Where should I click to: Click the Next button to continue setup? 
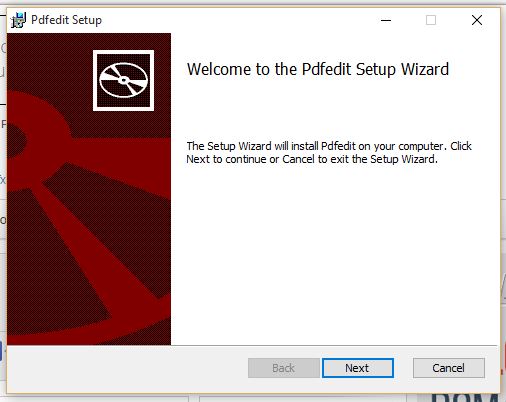pyautogui.click(x=358, y=368)
